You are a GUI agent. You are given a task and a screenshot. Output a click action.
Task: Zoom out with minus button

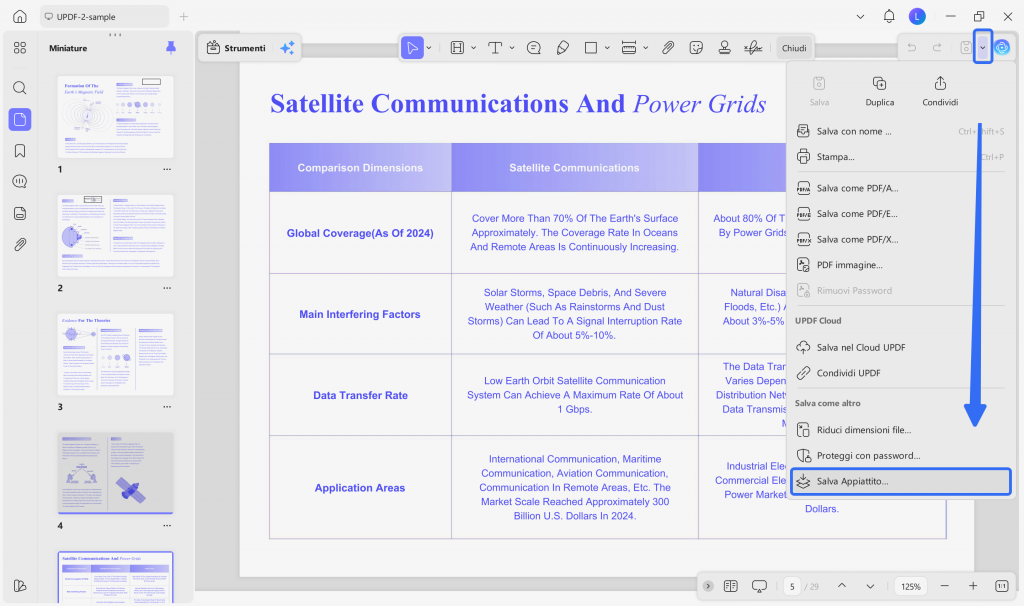coord(944,586)
